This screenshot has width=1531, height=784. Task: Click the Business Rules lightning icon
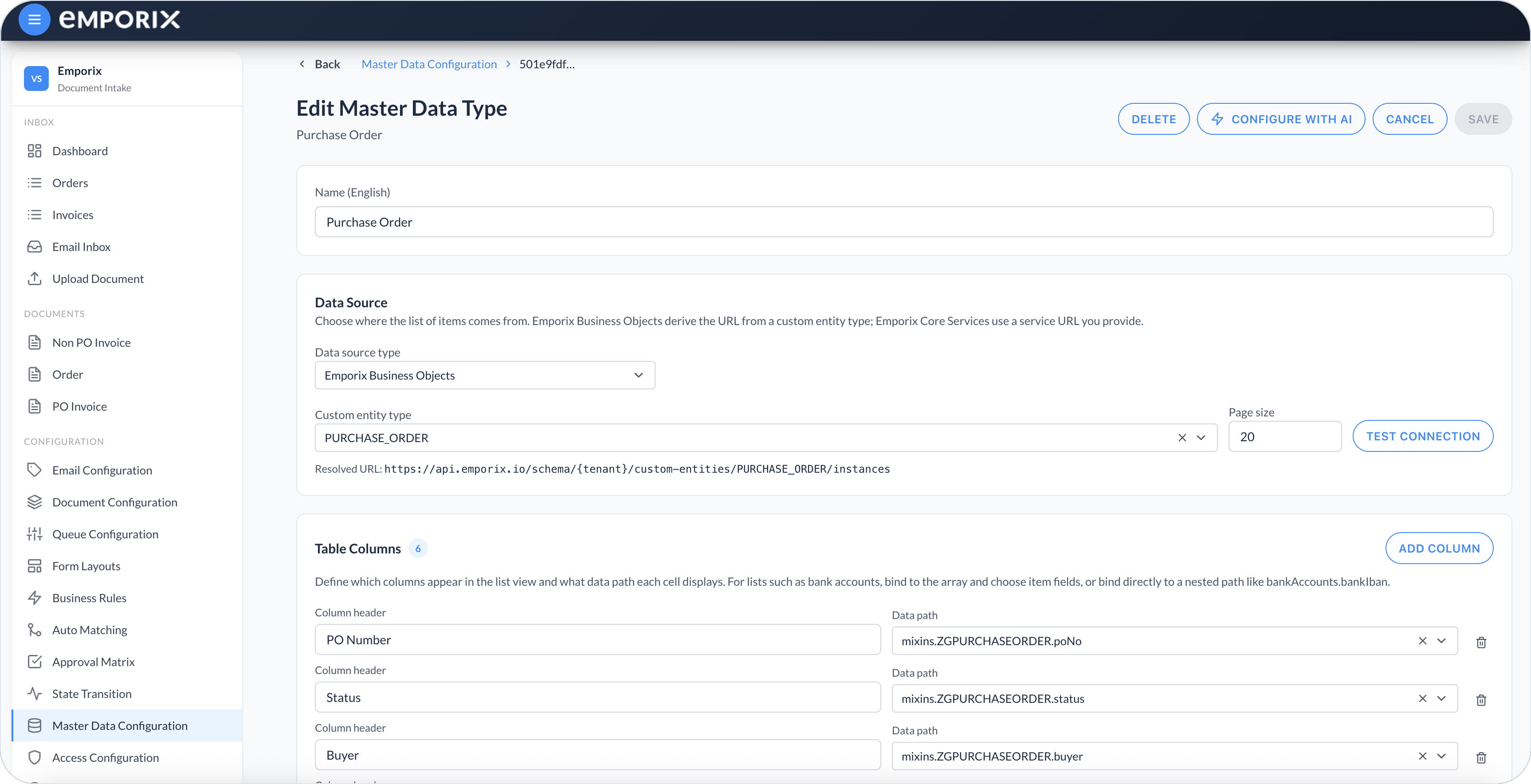coord(35,598)
